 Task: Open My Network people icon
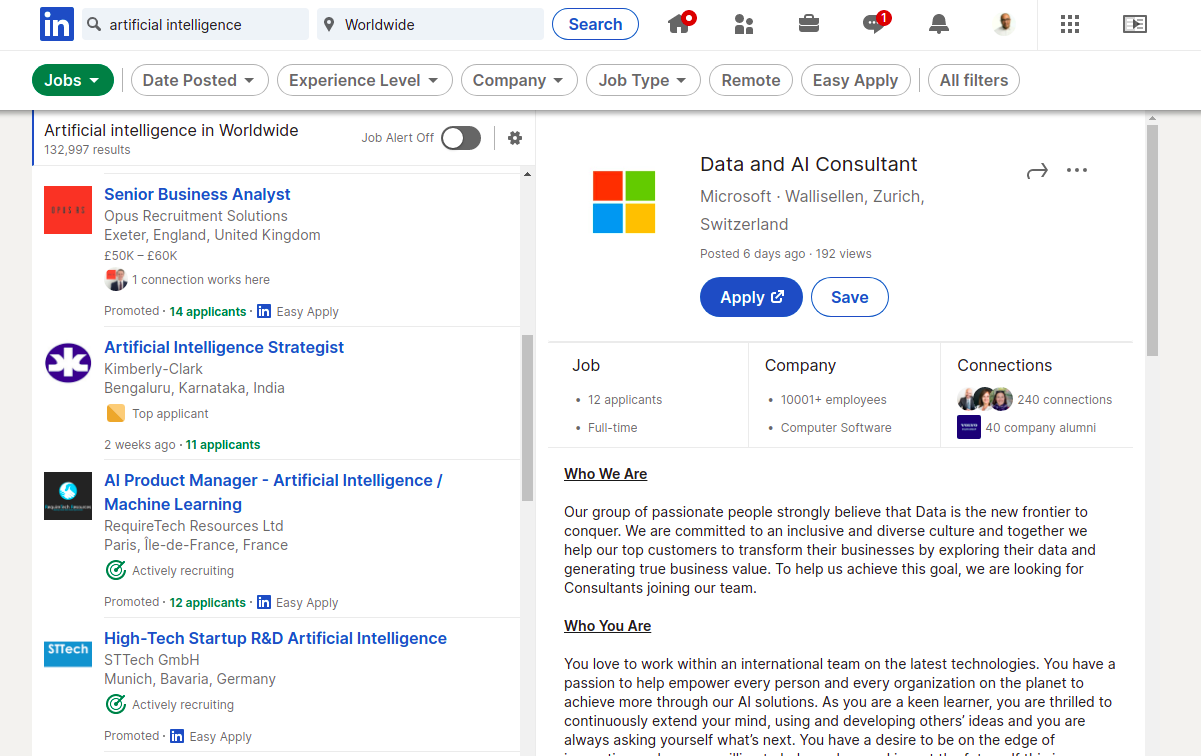(x=743, y=24)
